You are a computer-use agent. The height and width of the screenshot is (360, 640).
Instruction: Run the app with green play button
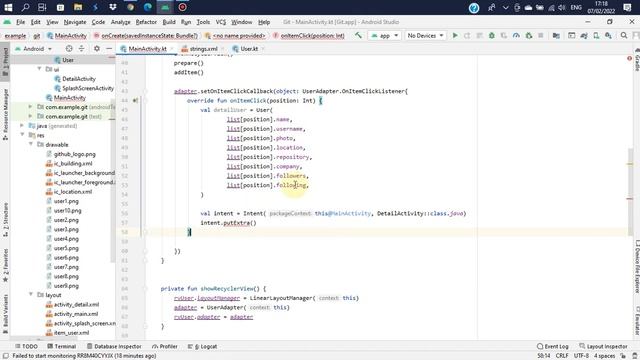[x=455, y=36]
